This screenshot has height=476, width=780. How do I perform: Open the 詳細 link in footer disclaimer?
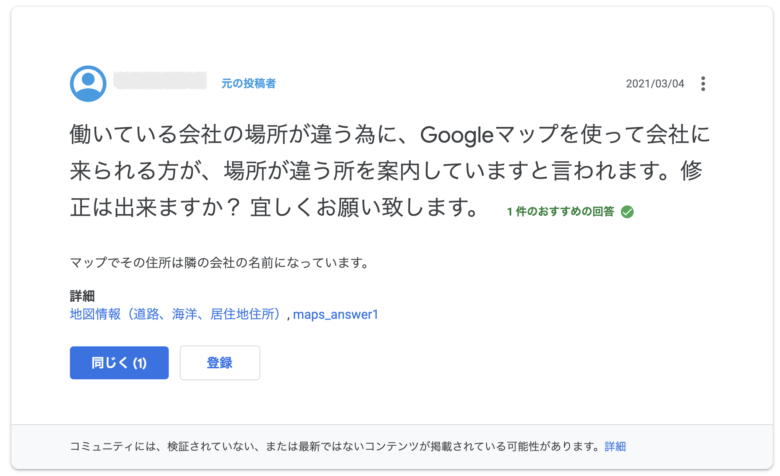click(615, 447)
